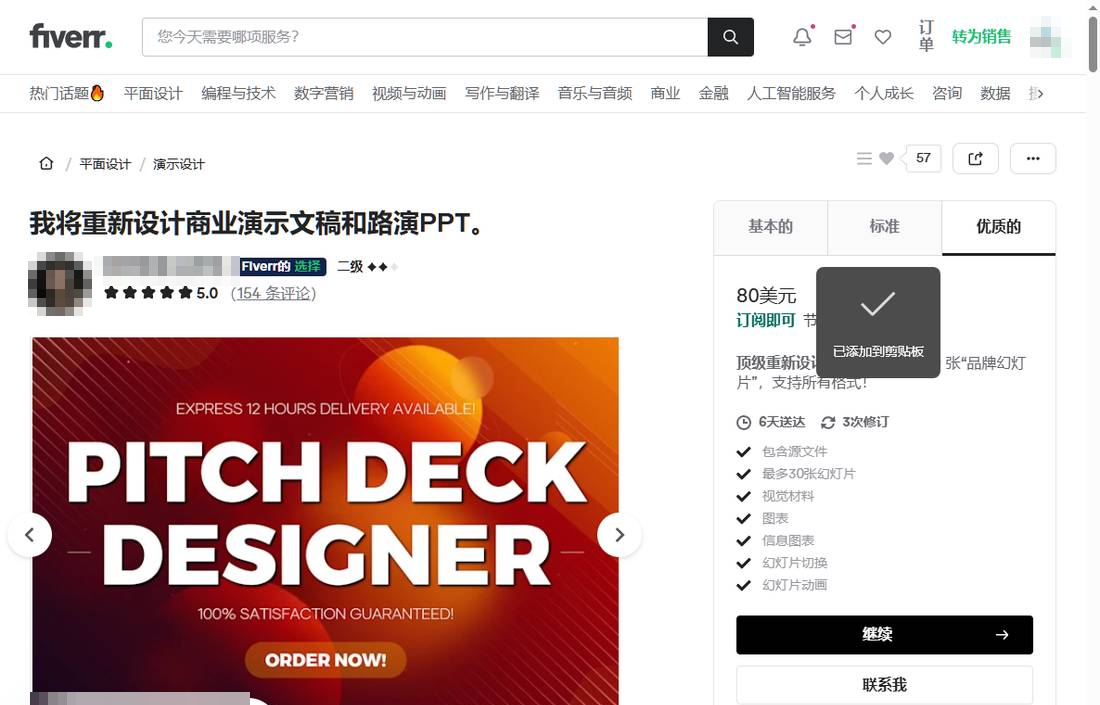The image size is (1100, 705).
Task: Click the seller profile picture
Action: pyautogui.click(x=60, y=283)
